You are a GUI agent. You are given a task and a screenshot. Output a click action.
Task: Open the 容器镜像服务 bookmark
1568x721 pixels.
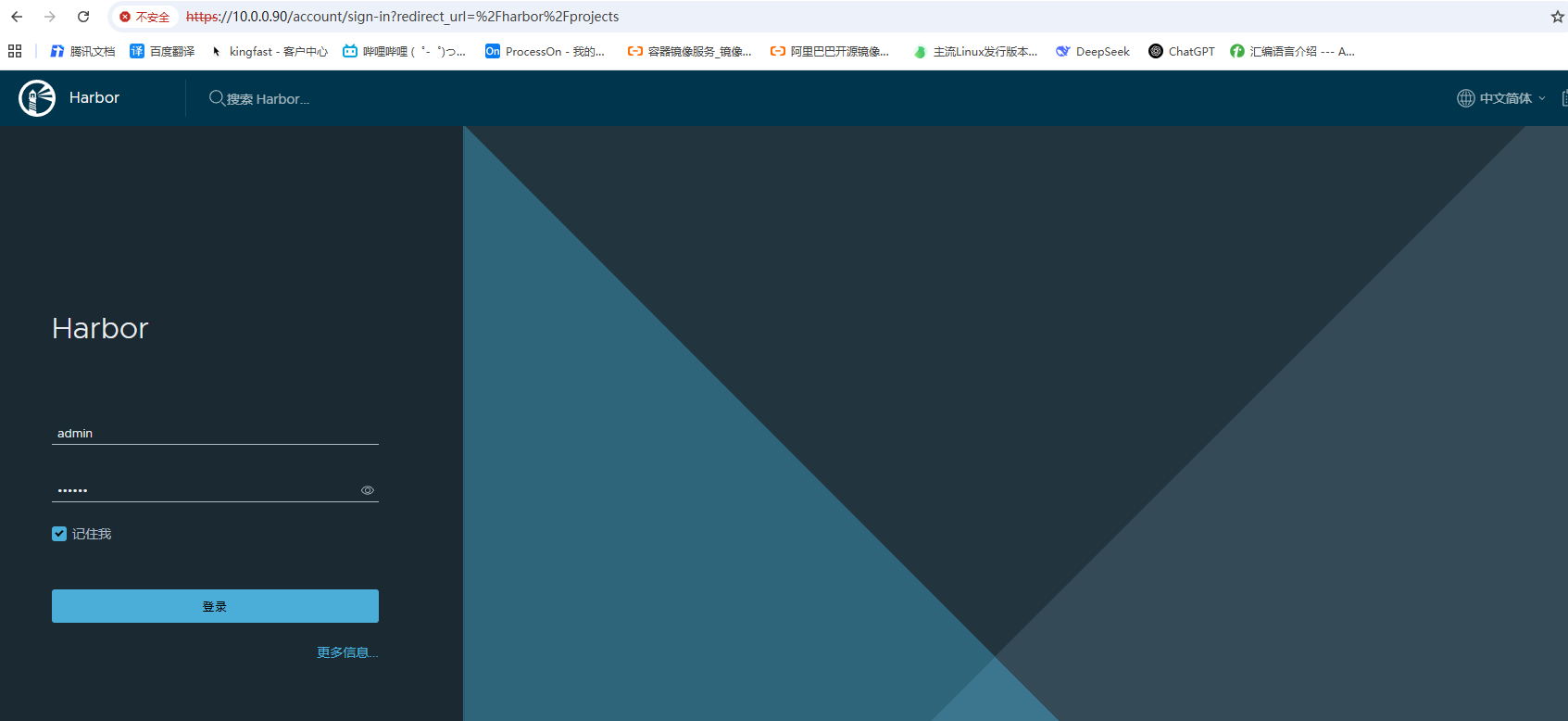[689, 51]
